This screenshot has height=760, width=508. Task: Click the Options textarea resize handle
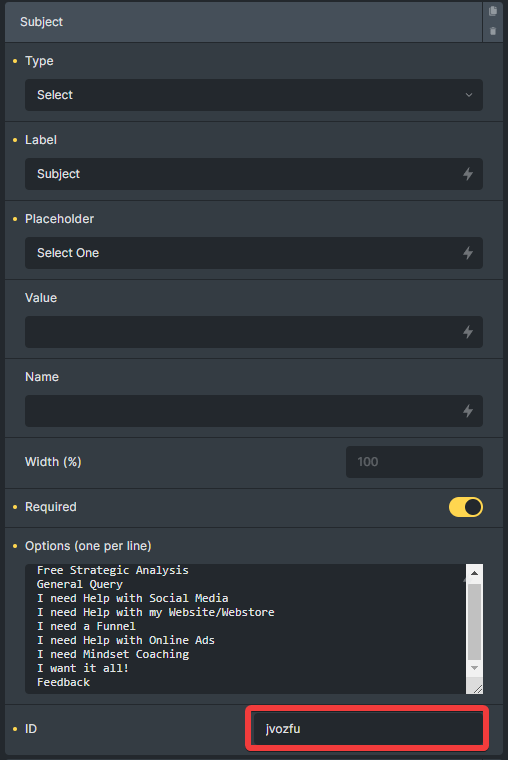pos(477,688)
